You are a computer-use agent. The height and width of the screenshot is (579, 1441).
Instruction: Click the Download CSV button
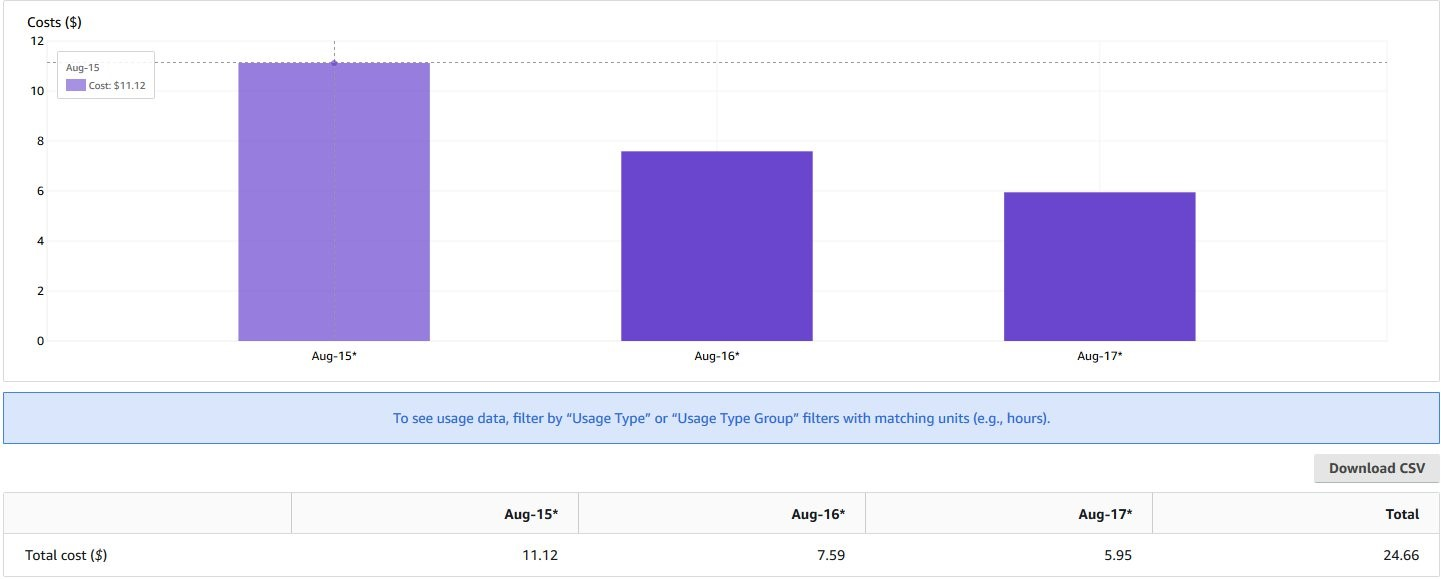pos(1376,468)
